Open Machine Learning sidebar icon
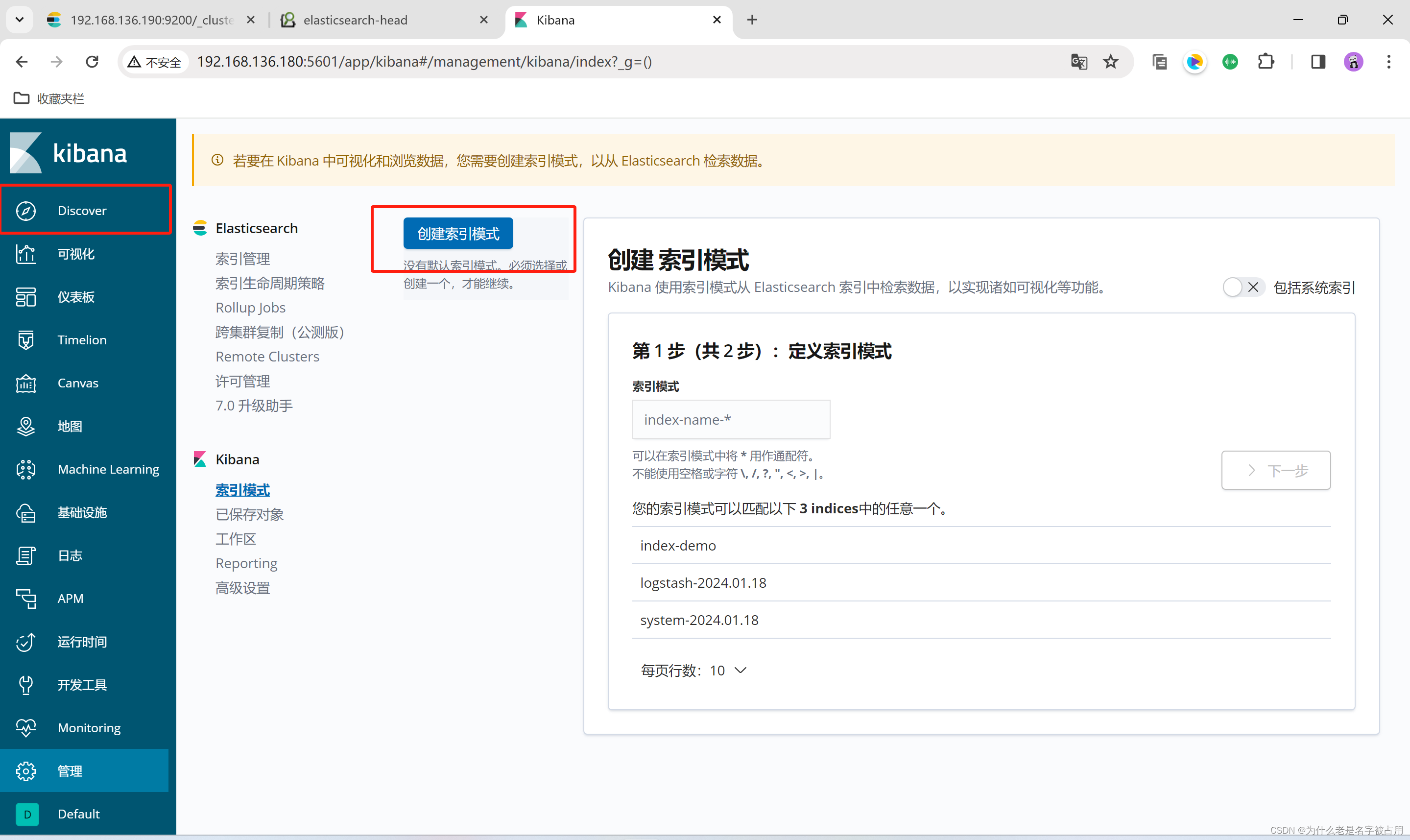The width and height of the screenshot is (1410, 840). (26, 469)
